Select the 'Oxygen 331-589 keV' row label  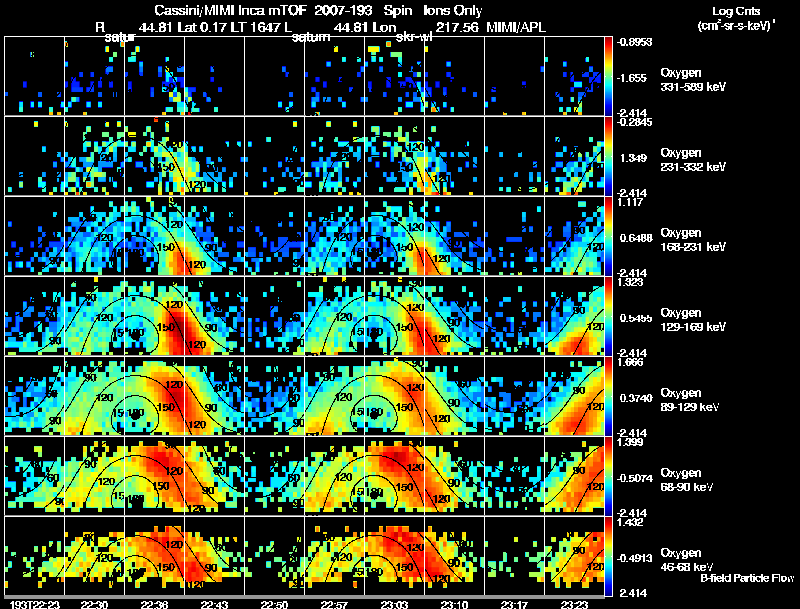(x=693, y=80)
